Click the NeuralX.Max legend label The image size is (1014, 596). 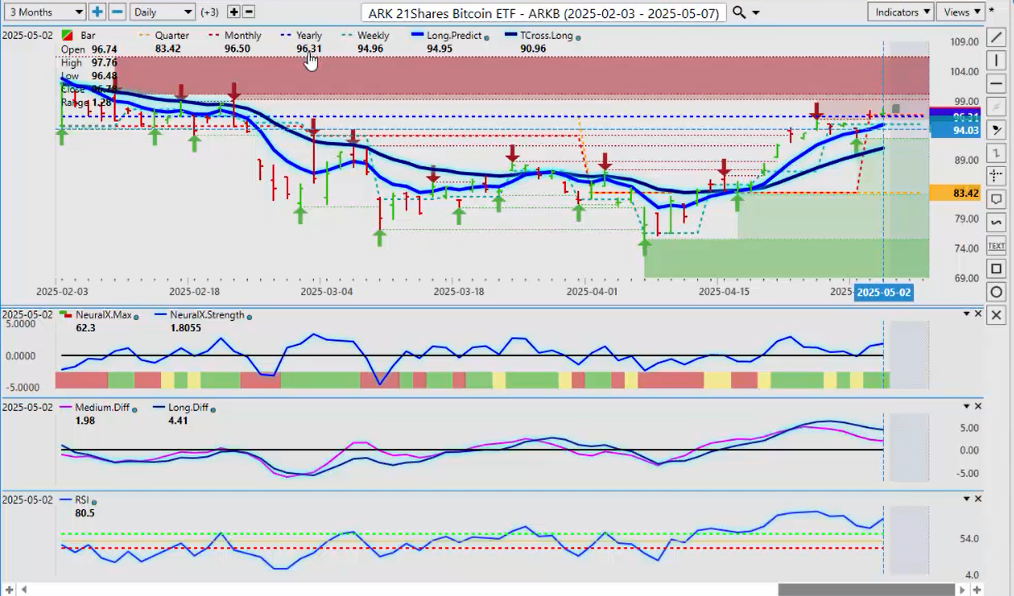[x=103, y=315]
